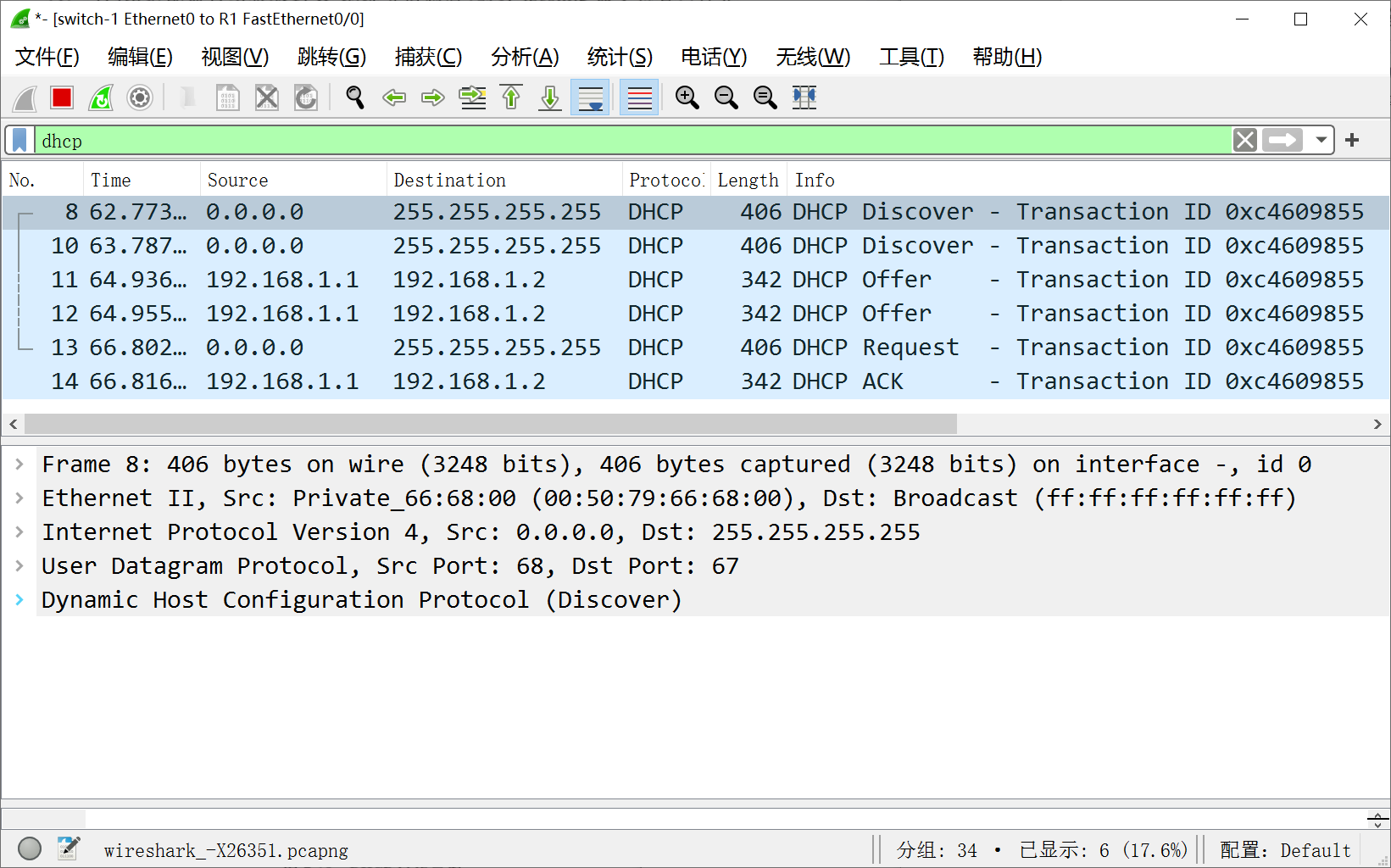Open display filter bookmark icon
Screen dimensions: 1391x868
coord(20,140)
